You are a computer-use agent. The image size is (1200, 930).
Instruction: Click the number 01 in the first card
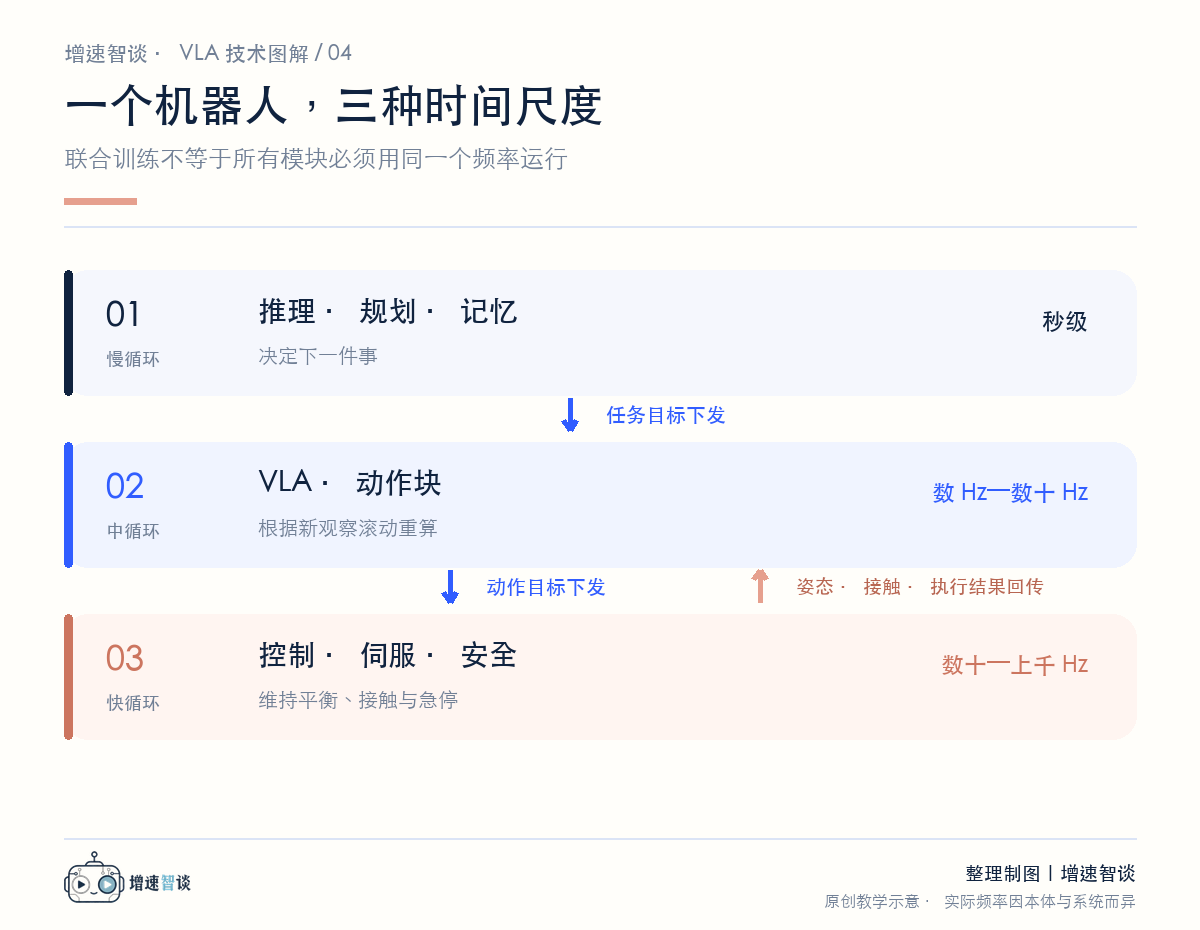123,315
